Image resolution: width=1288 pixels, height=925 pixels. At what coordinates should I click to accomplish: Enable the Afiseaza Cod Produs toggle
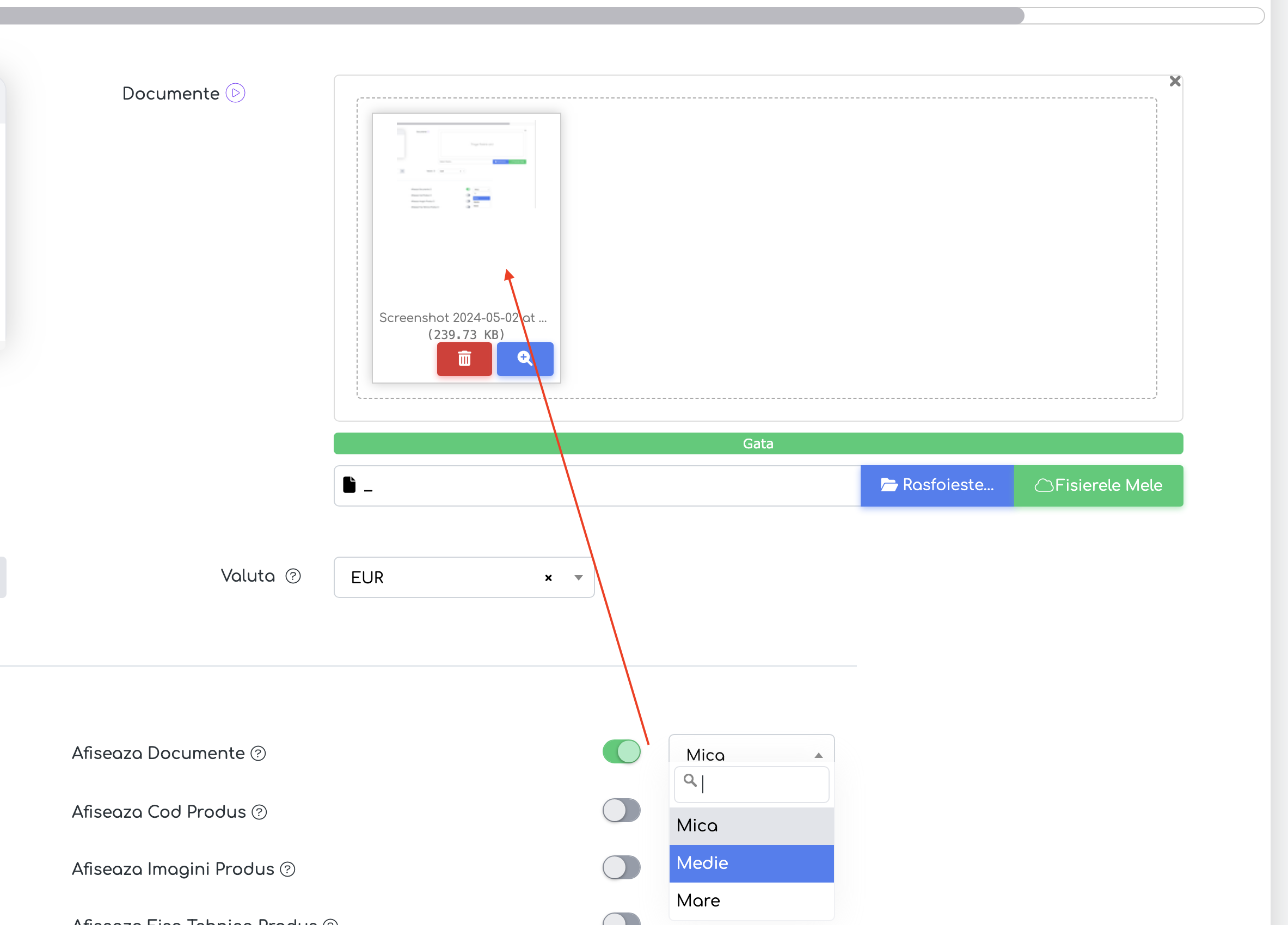tap(621, 810)
